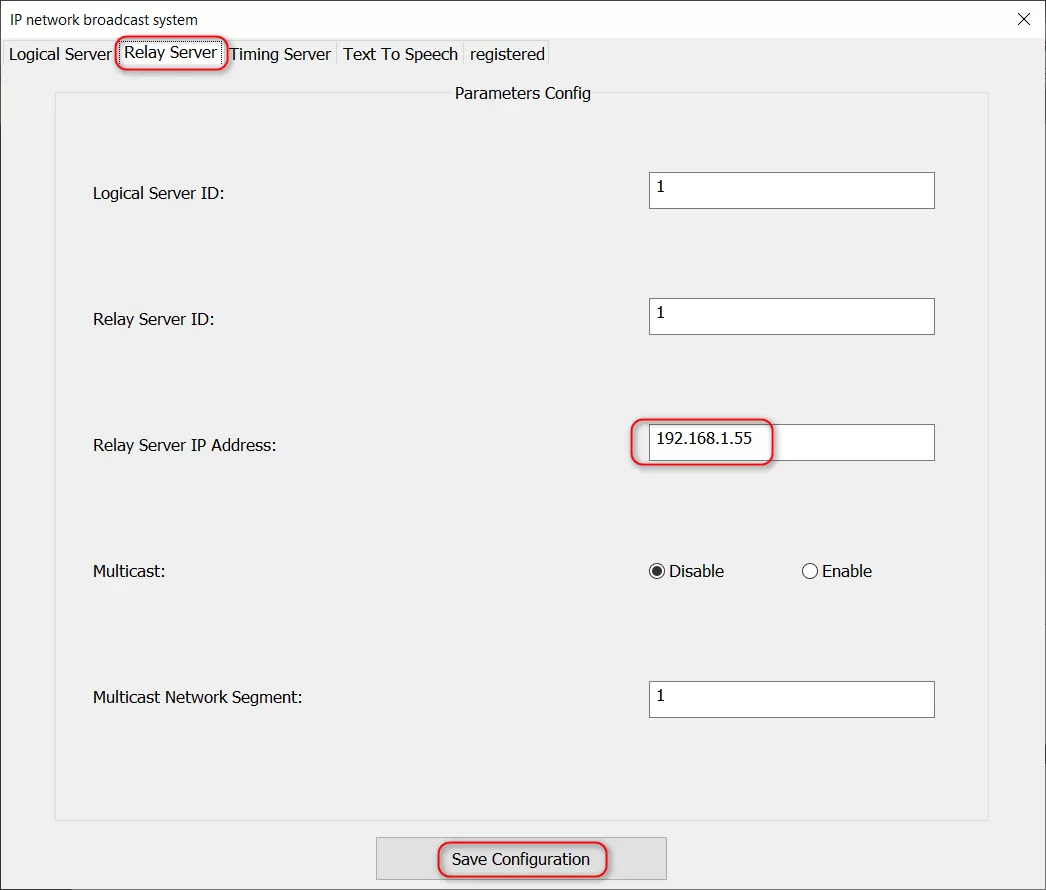Image resolution: width=1046 pixels, height=890 pixels.
Task: Close the IP network broadcast system window
Action: pos(1023,19)
